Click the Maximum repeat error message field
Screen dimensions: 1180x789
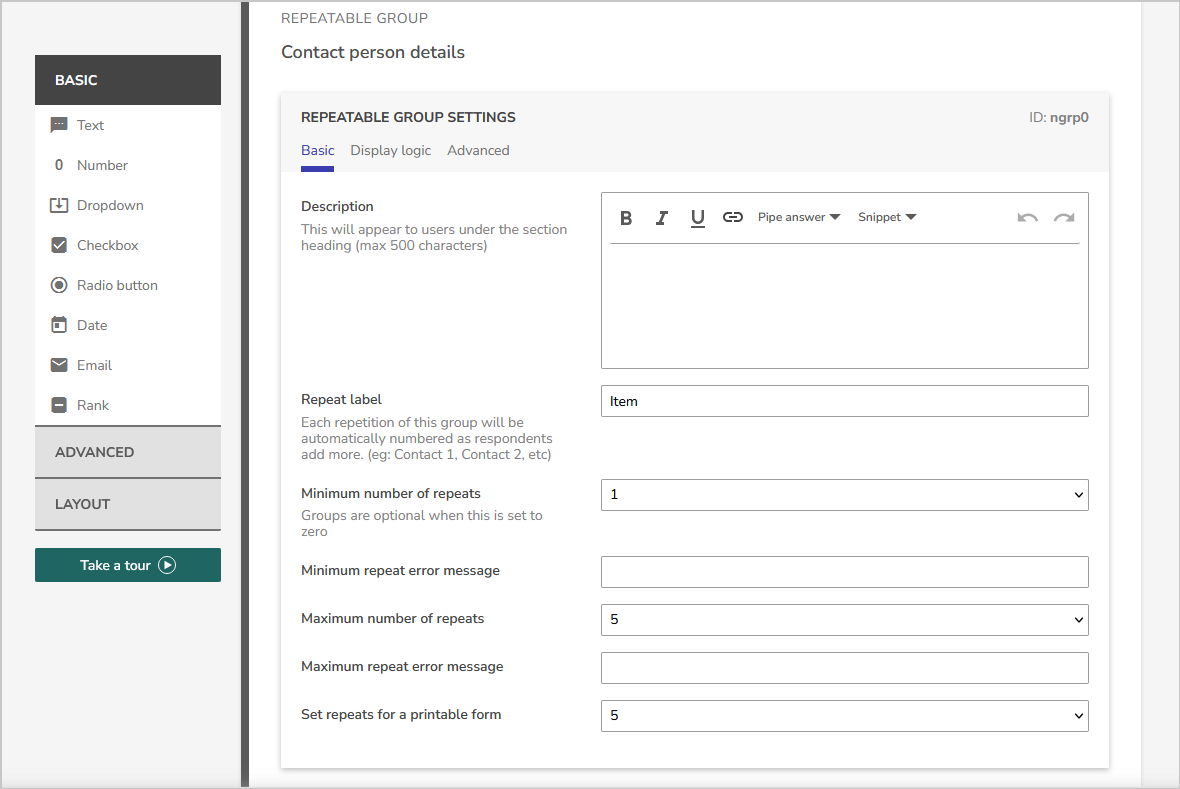(x=844, y=668)
